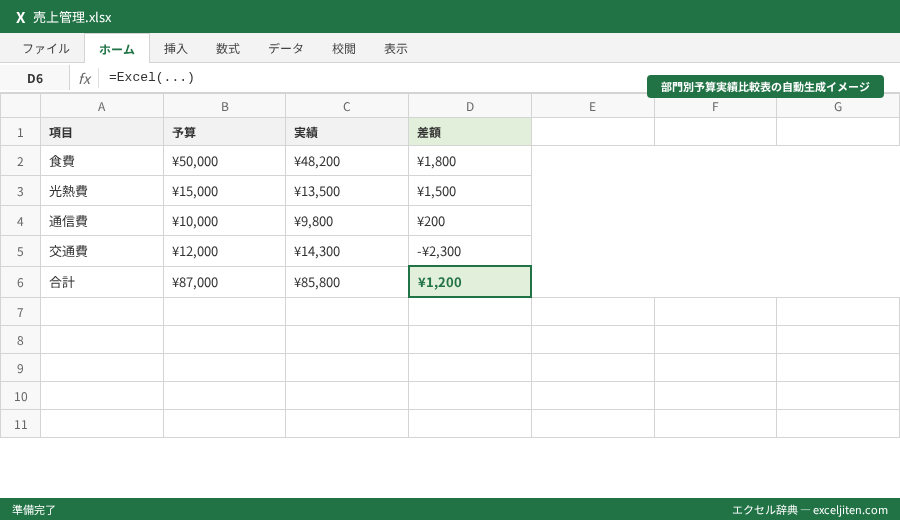Click the name box showing D6
Viewport: 900px width, 520px height.
click(x=35, y=78)
